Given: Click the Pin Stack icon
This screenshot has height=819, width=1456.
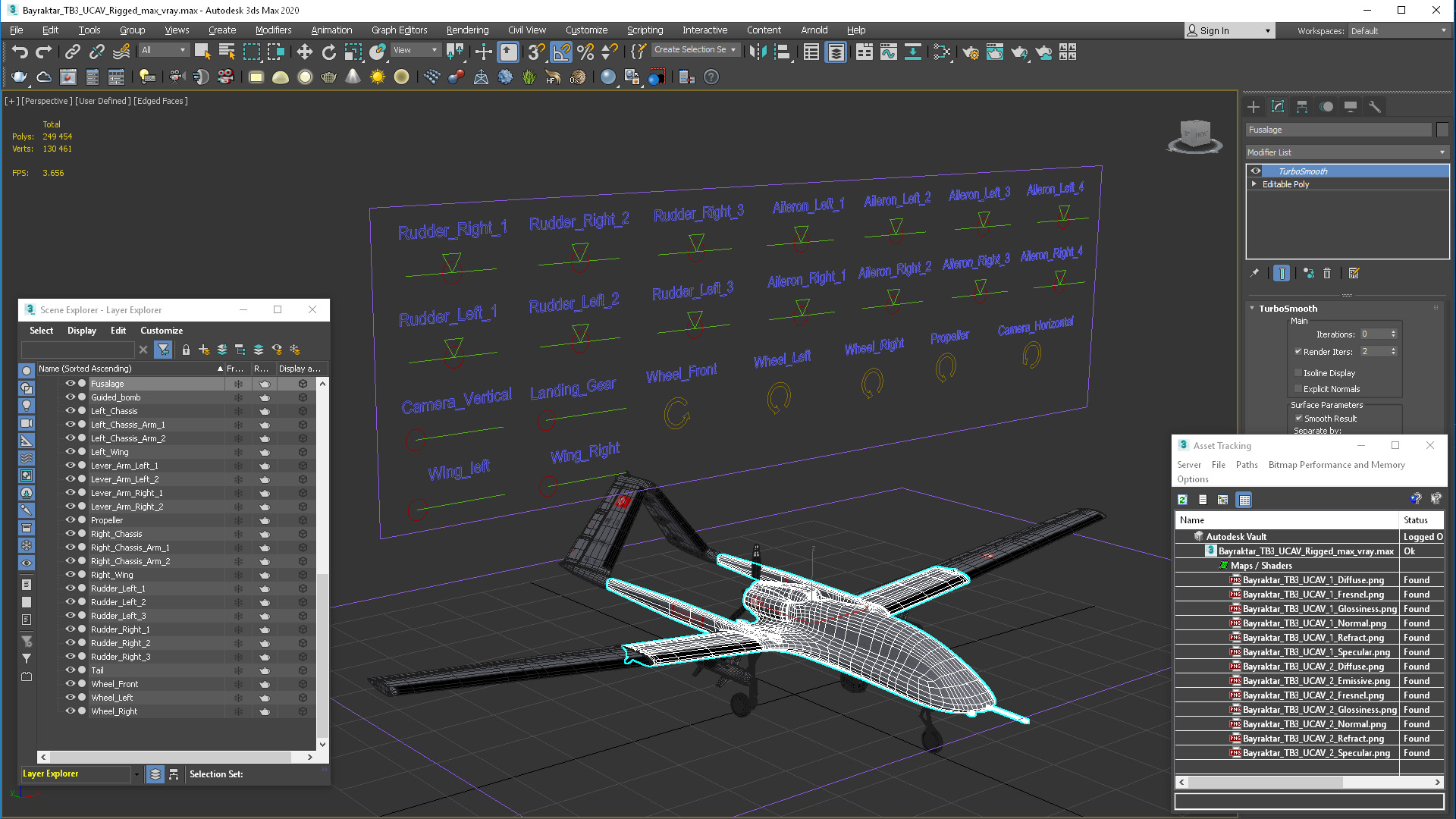Looking at the screenshot, I should pyautogui.click(x=1255, y=273).
